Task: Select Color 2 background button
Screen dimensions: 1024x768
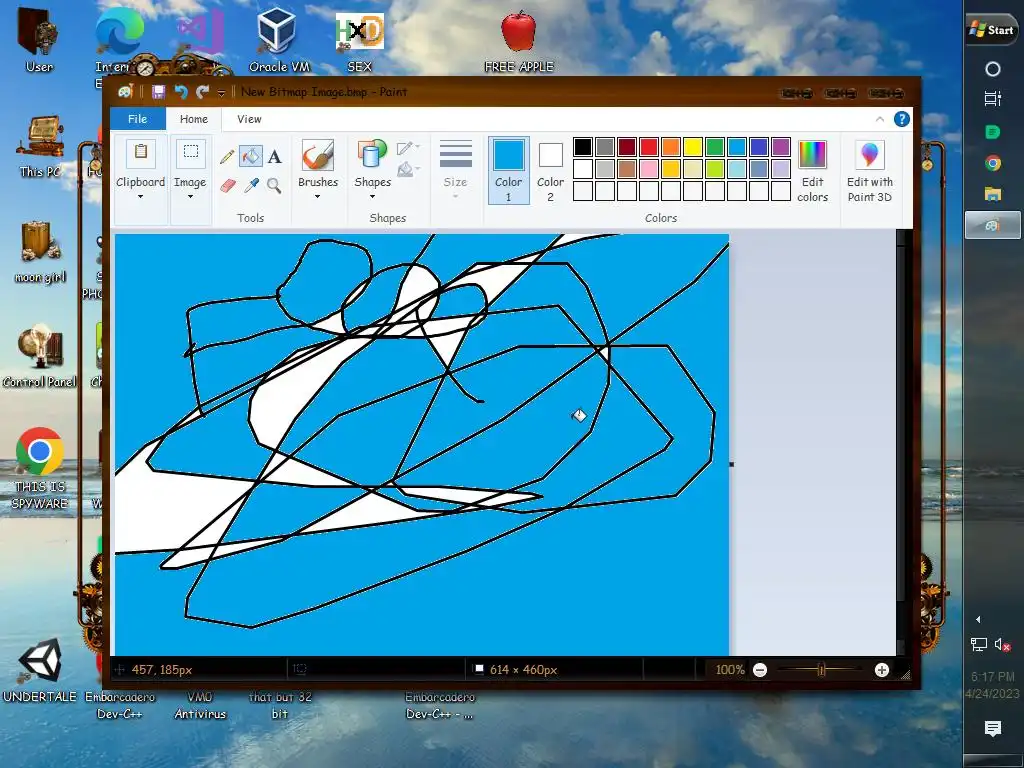Action: [x=551, y=170]
